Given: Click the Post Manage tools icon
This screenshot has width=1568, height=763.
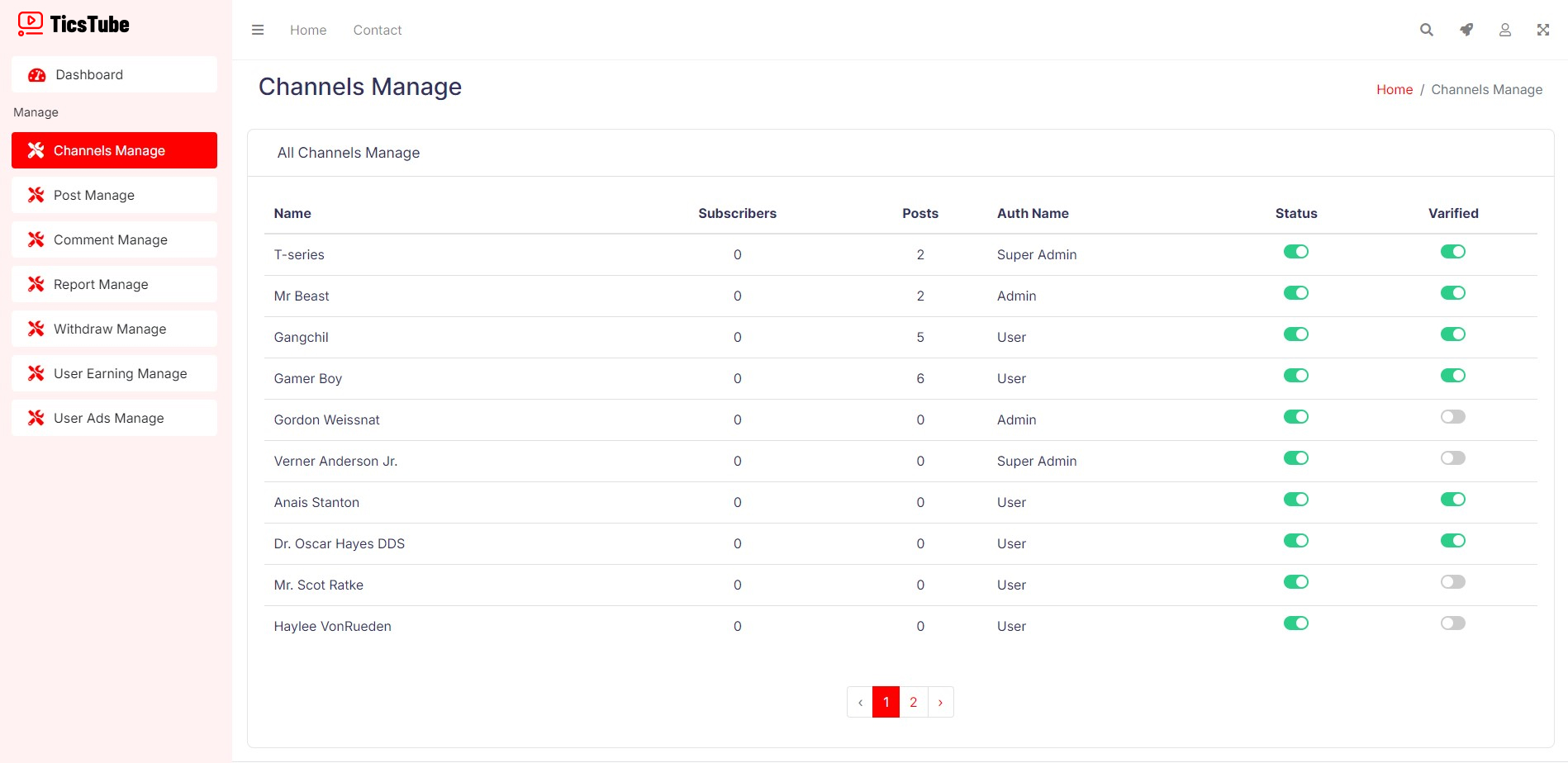Looking at the screenshot, I should [x=36, y=195].
